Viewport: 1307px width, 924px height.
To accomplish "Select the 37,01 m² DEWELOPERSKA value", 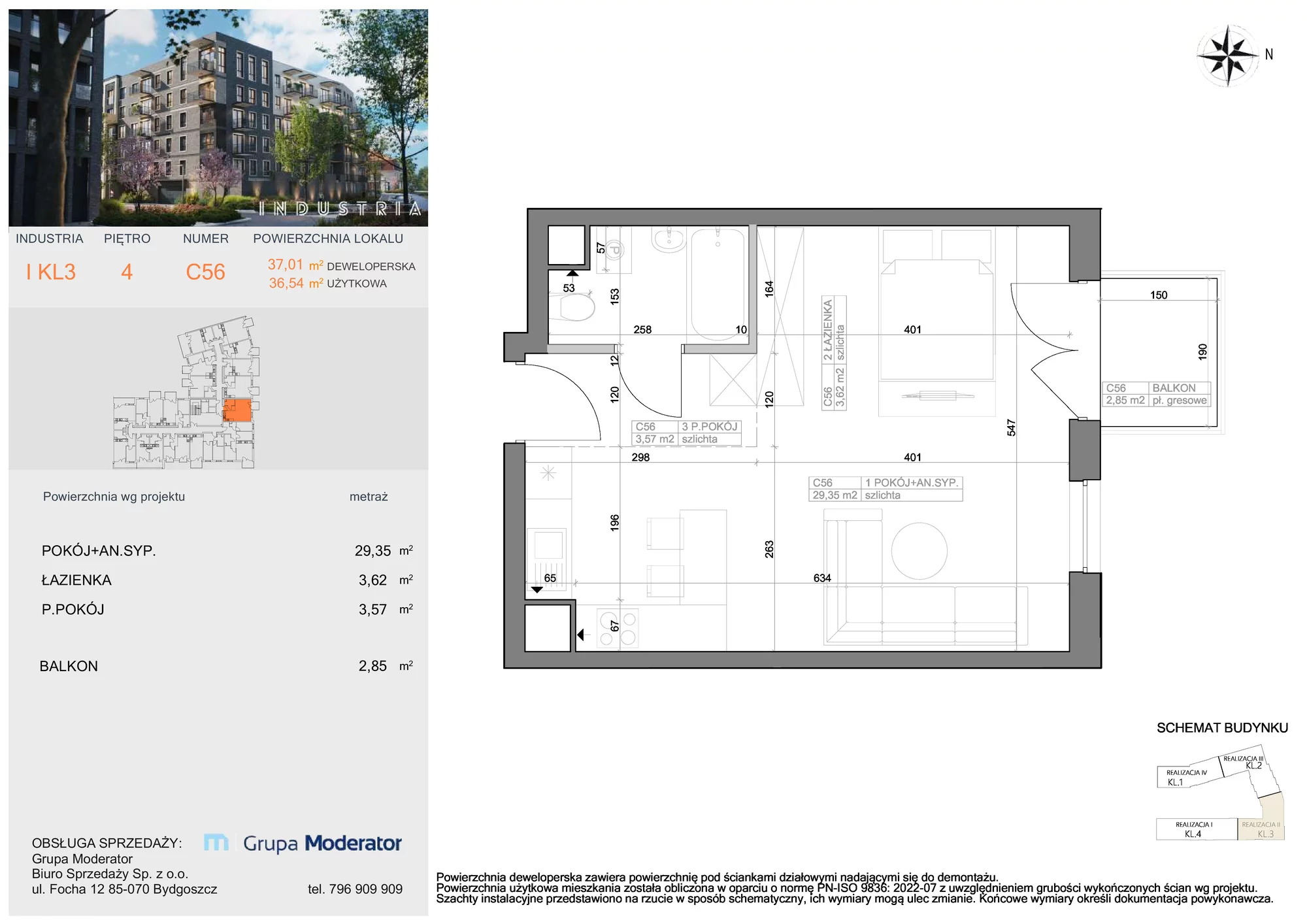I will [341, 265].
